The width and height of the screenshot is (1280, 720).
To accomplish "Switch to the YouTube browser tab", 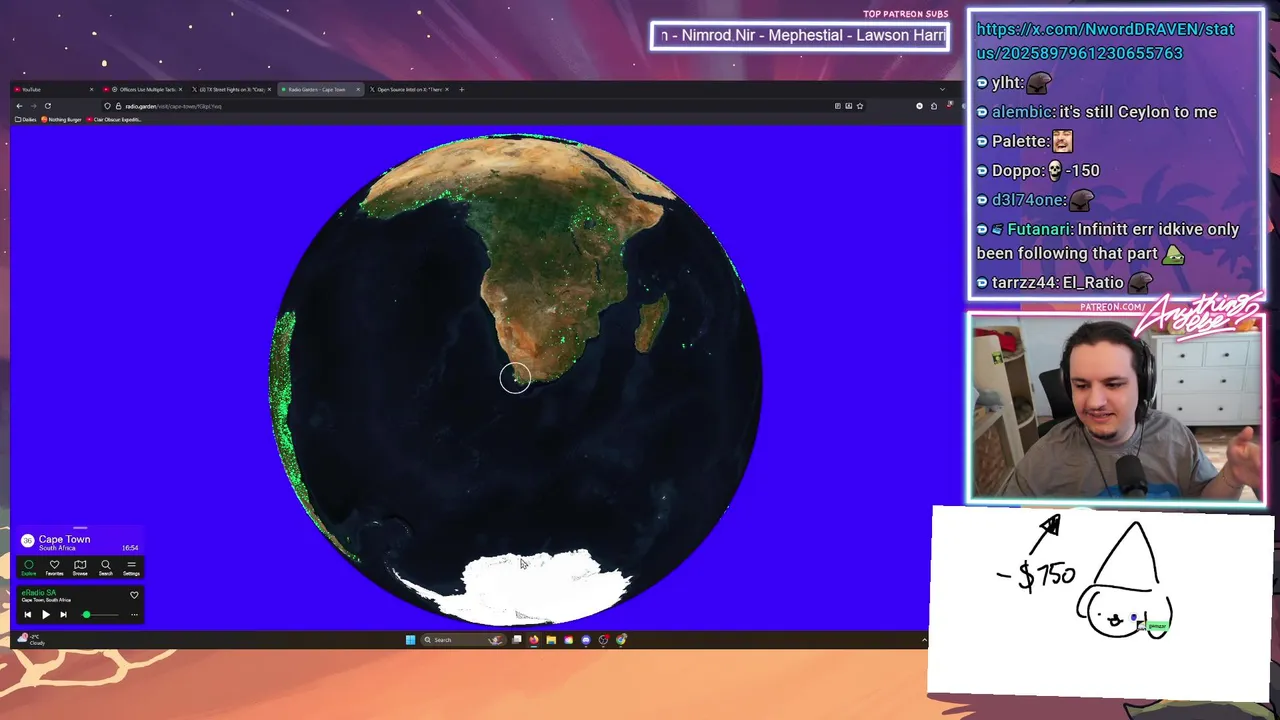I will (54, 89).
